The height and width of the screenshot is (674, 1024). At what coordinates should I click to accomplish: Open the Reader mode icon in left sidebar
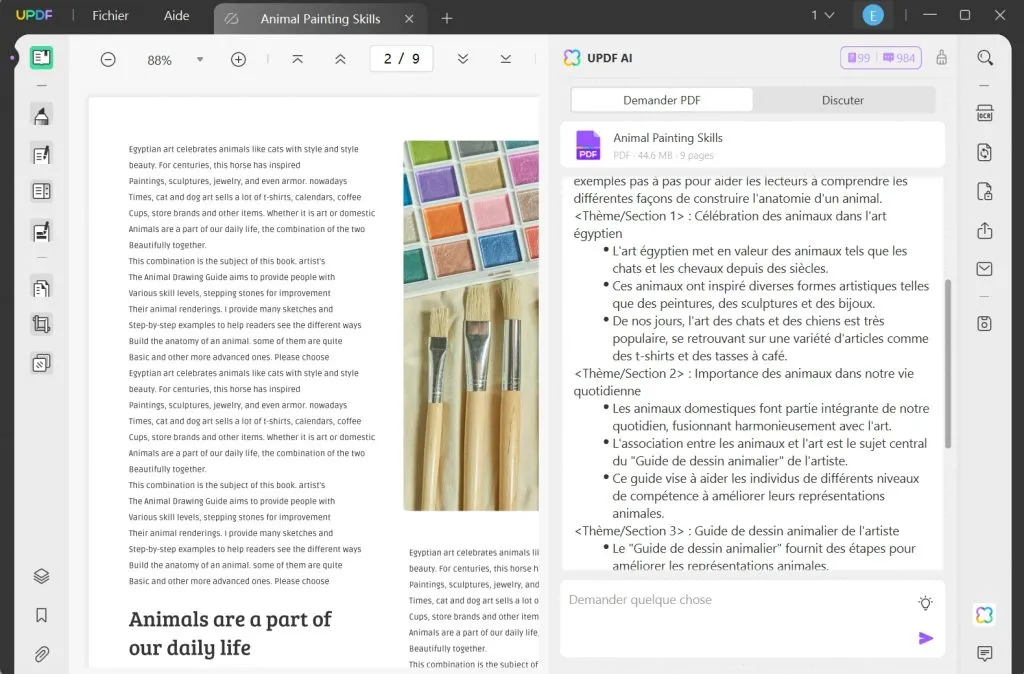pos(41,58)
